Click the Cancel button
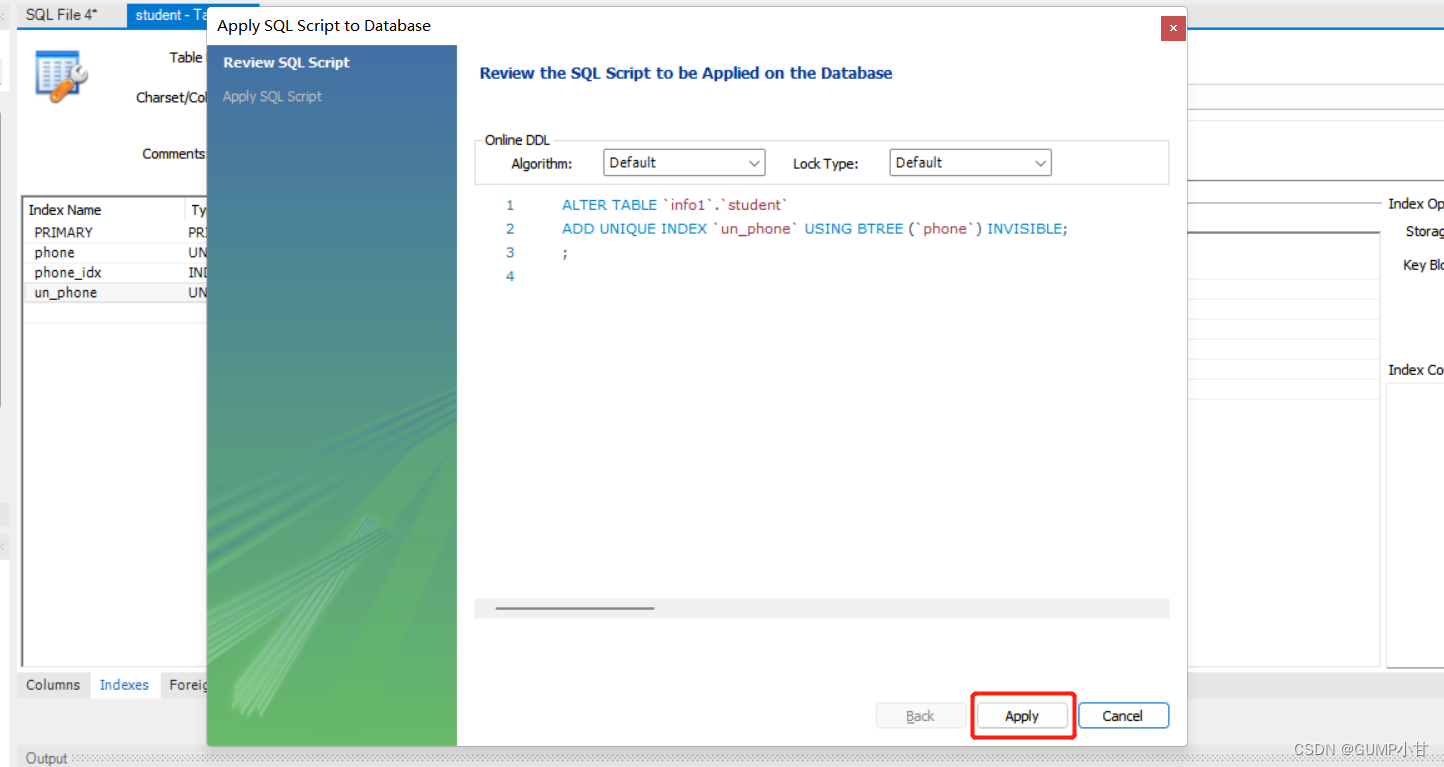Image resolution: width=1444 pixels, height=767 pixels. coord(1123,716)
